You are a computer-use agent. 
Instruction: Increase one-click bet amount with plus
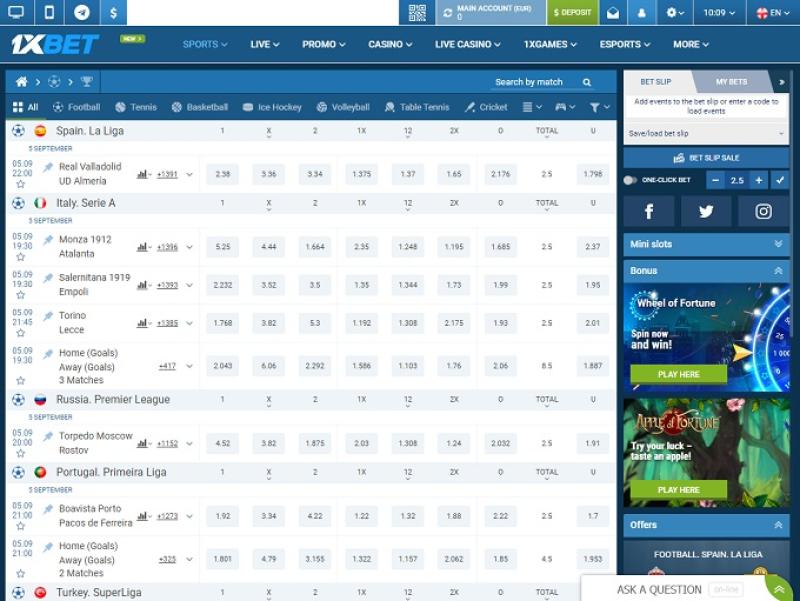point(759,180)
